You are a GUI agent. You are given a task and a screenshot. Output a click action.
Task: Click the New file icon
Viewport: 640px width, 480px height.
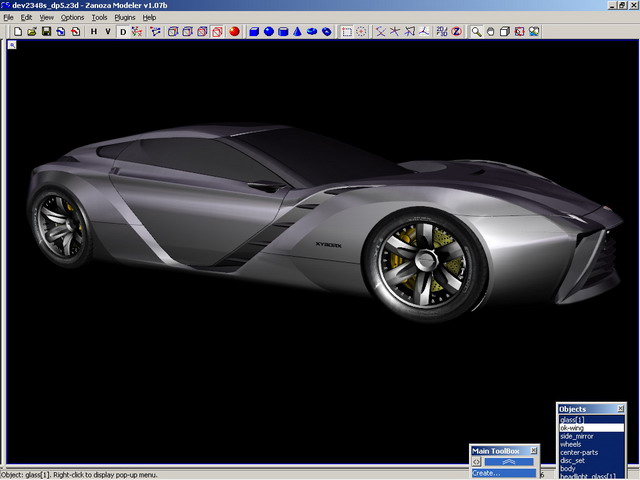coord(18,31)
